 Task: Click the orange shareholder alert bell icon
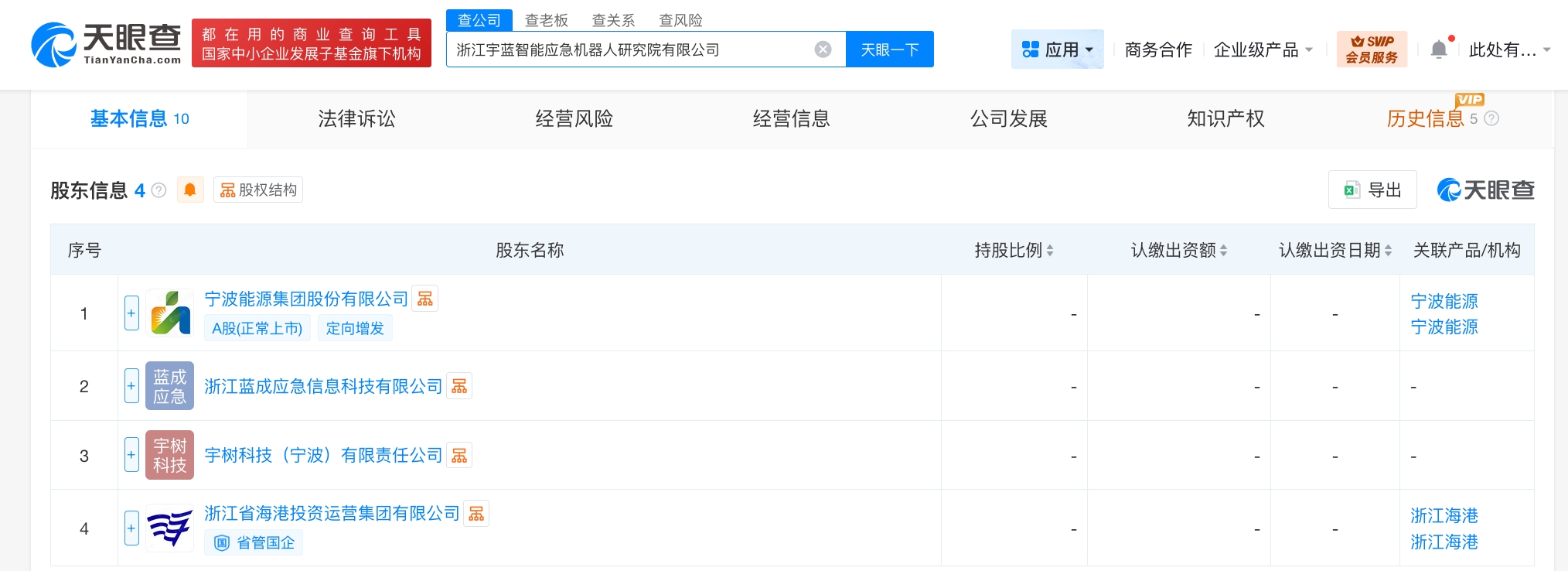pyautogui.click(x=190, y=190)
